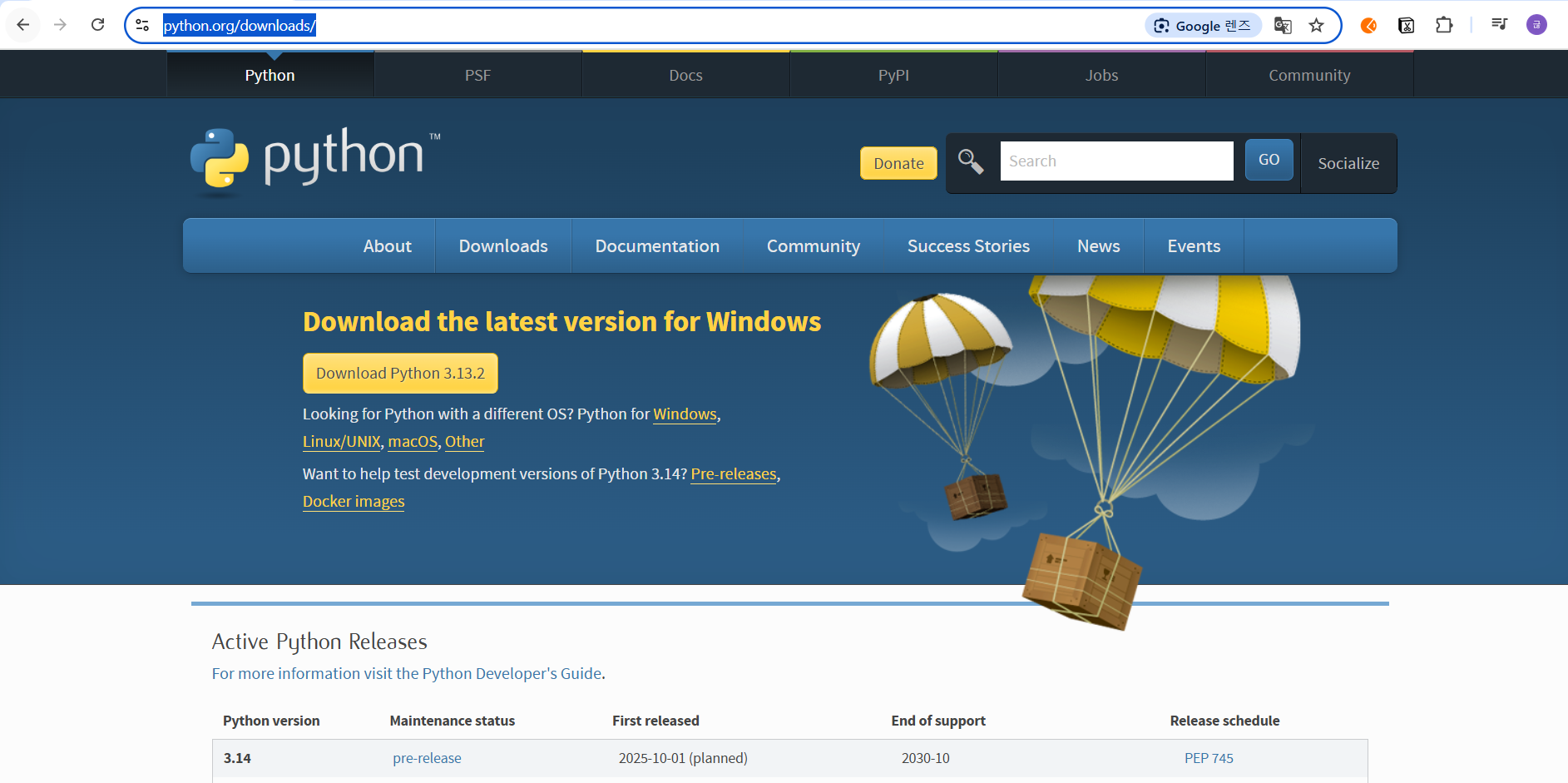
Task: Click the browser Back arrow
Action: click(x=23, y=25)
